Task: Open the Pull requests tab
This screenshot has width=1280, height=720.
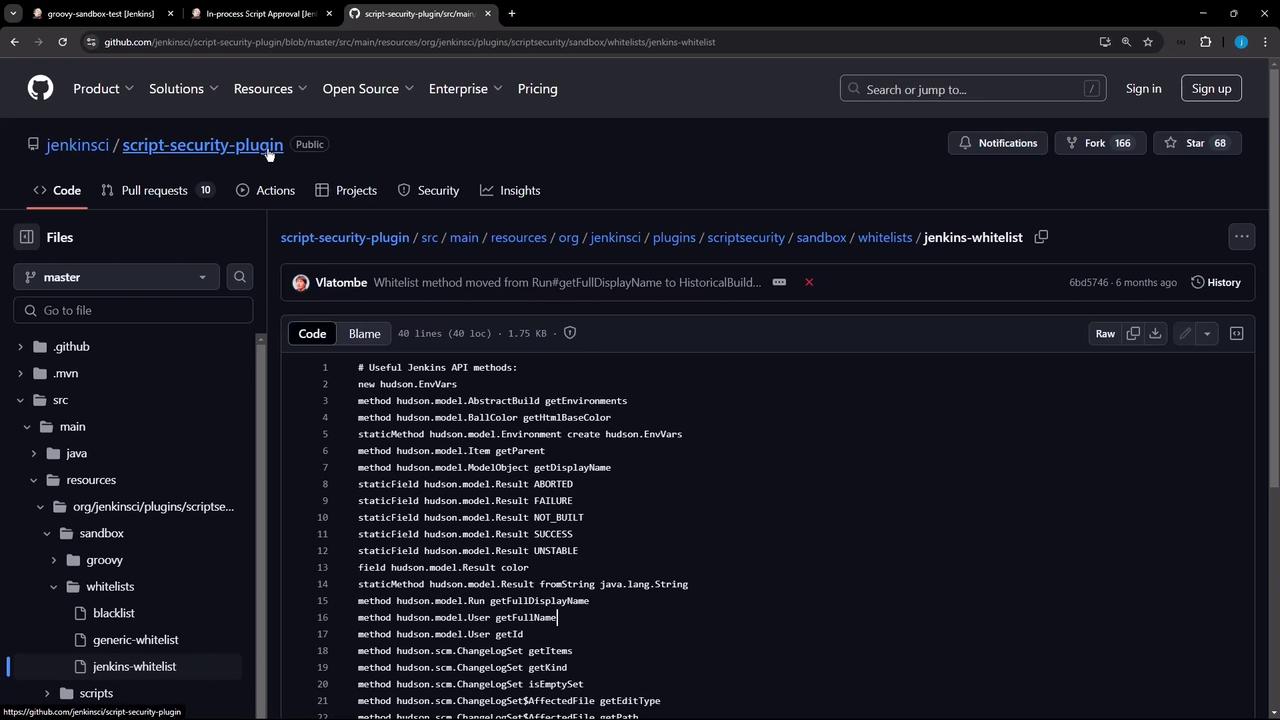Action: tap(154, 190)
